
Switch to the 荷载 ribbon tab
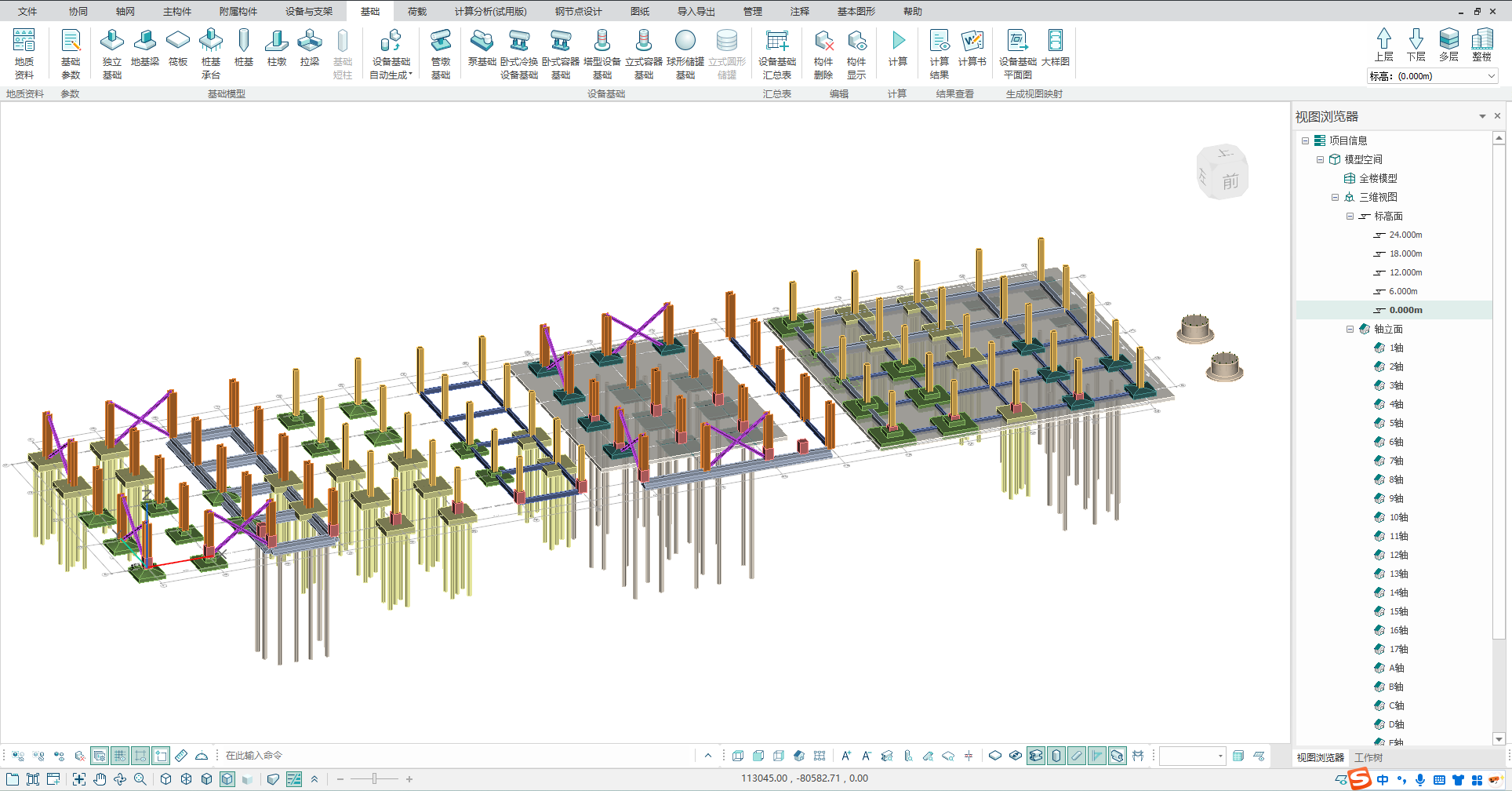click(417, 12)
